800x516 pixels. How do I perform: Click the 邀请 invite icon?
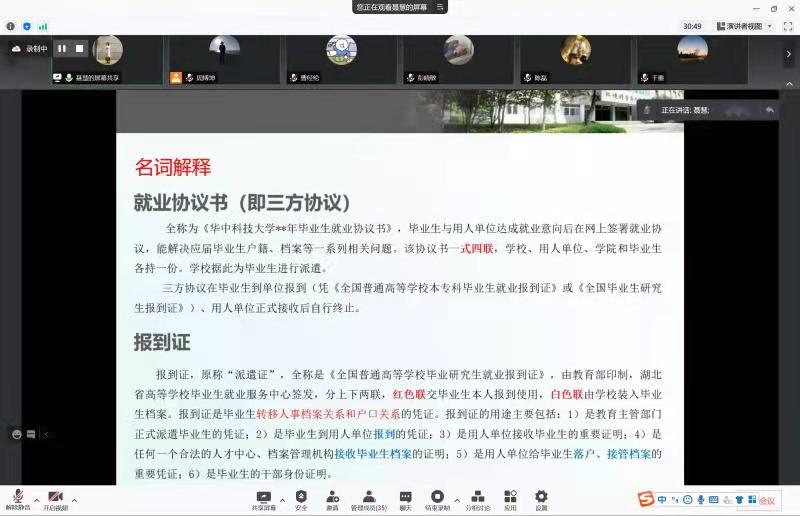[332, 497]
